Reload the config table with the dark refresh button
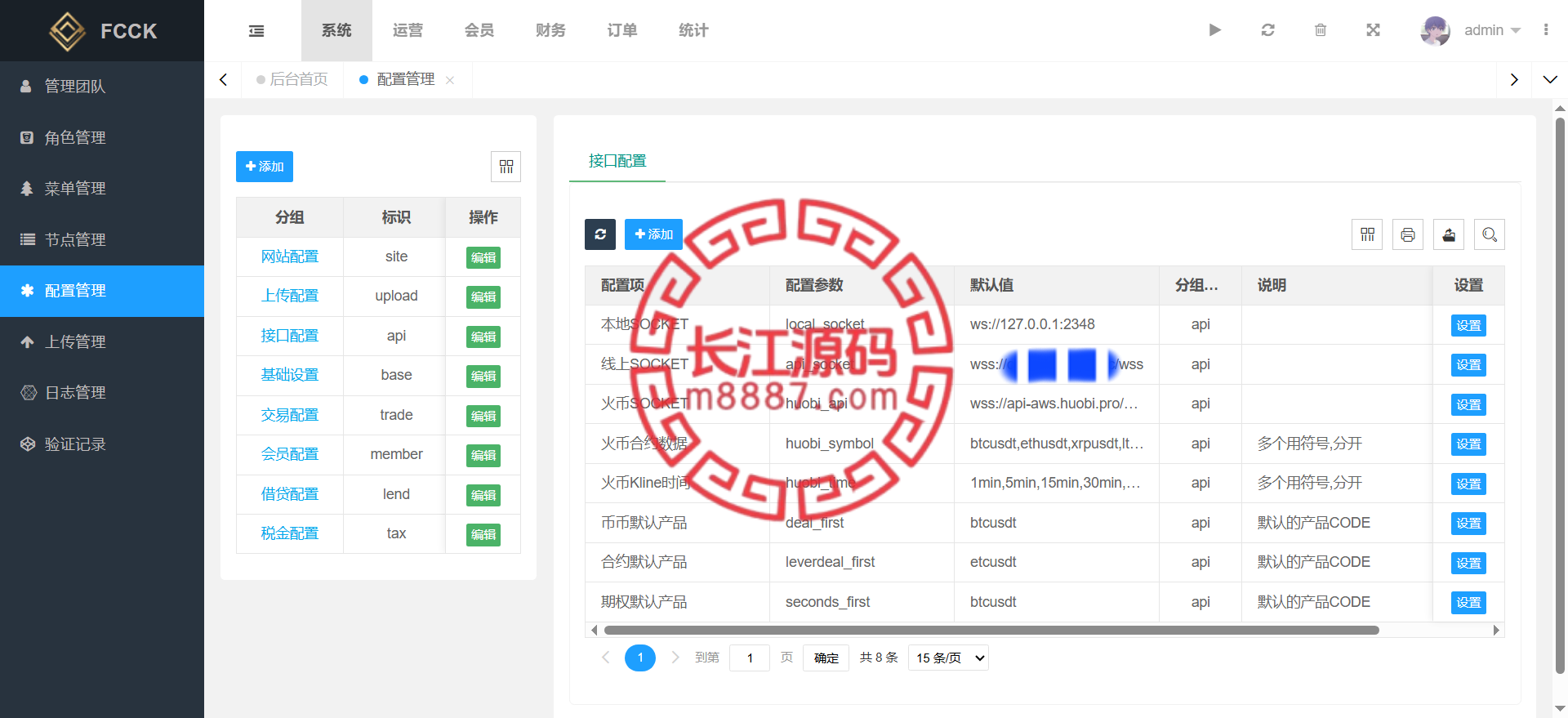 coord(600,234)
